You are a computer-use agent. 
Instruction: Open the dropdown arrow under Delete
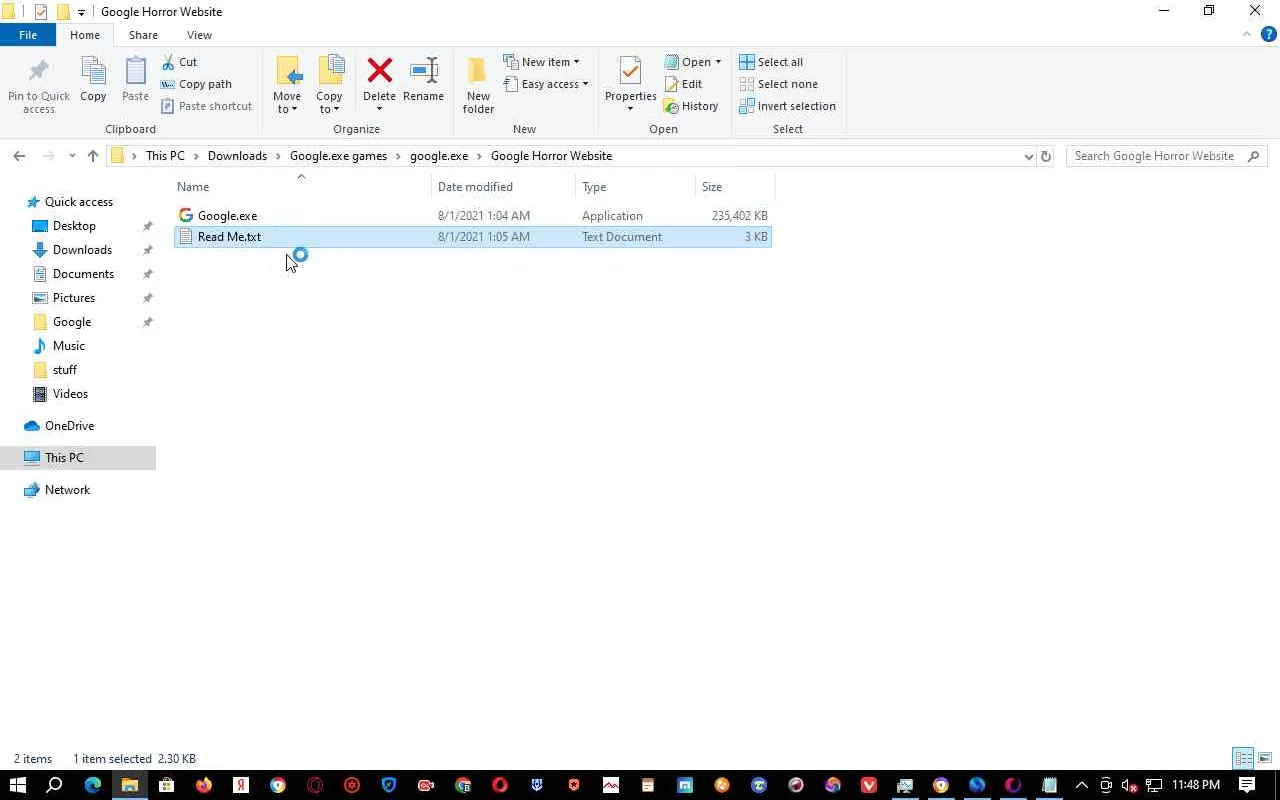click(379, 109)
